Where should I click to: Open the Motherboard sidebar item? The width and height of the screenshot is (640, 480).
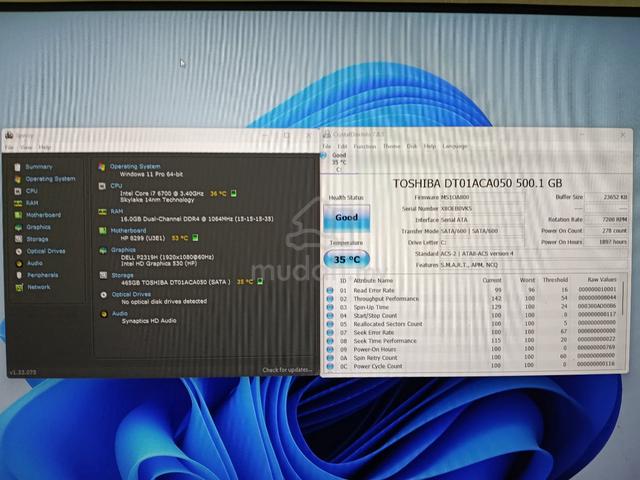pos(43,215)
